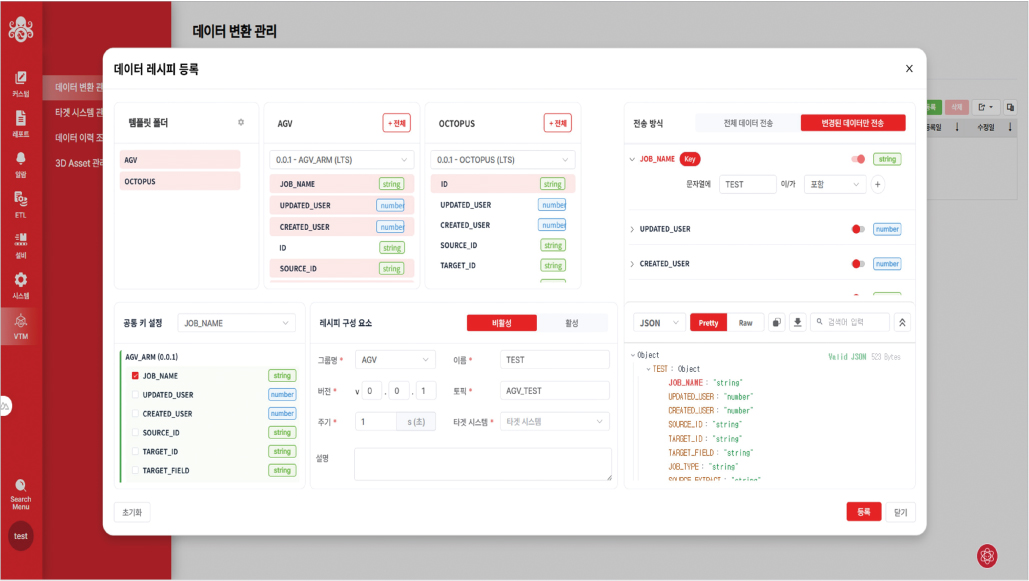Switch JSON view to Raw

click(746, 322)
